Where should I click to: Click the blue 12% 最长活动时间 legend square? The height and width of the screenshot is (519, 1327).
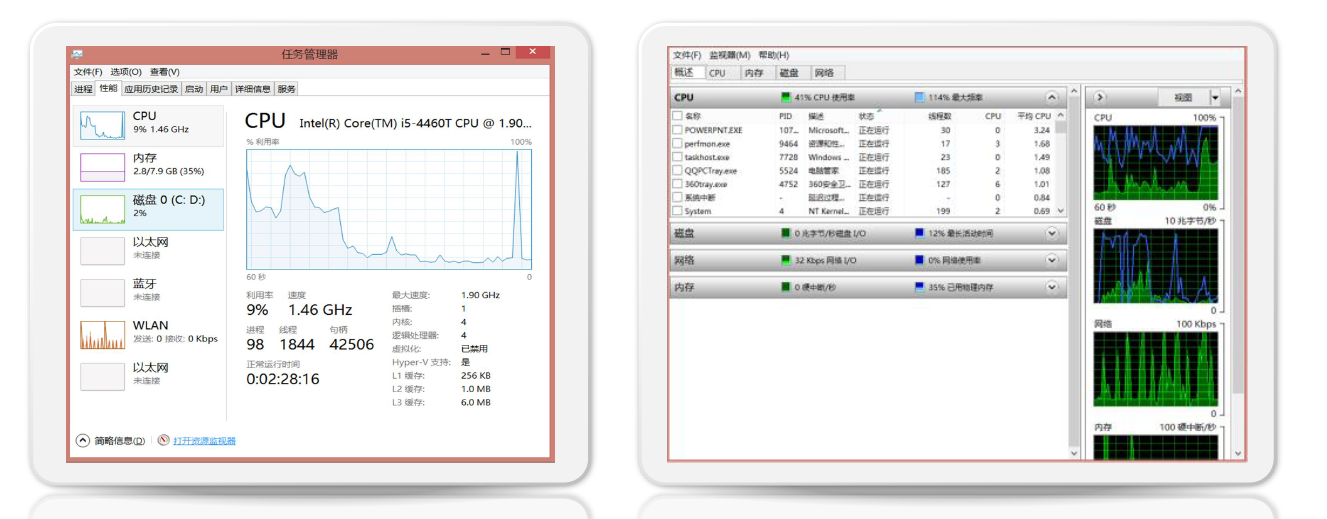coord(919,233)
